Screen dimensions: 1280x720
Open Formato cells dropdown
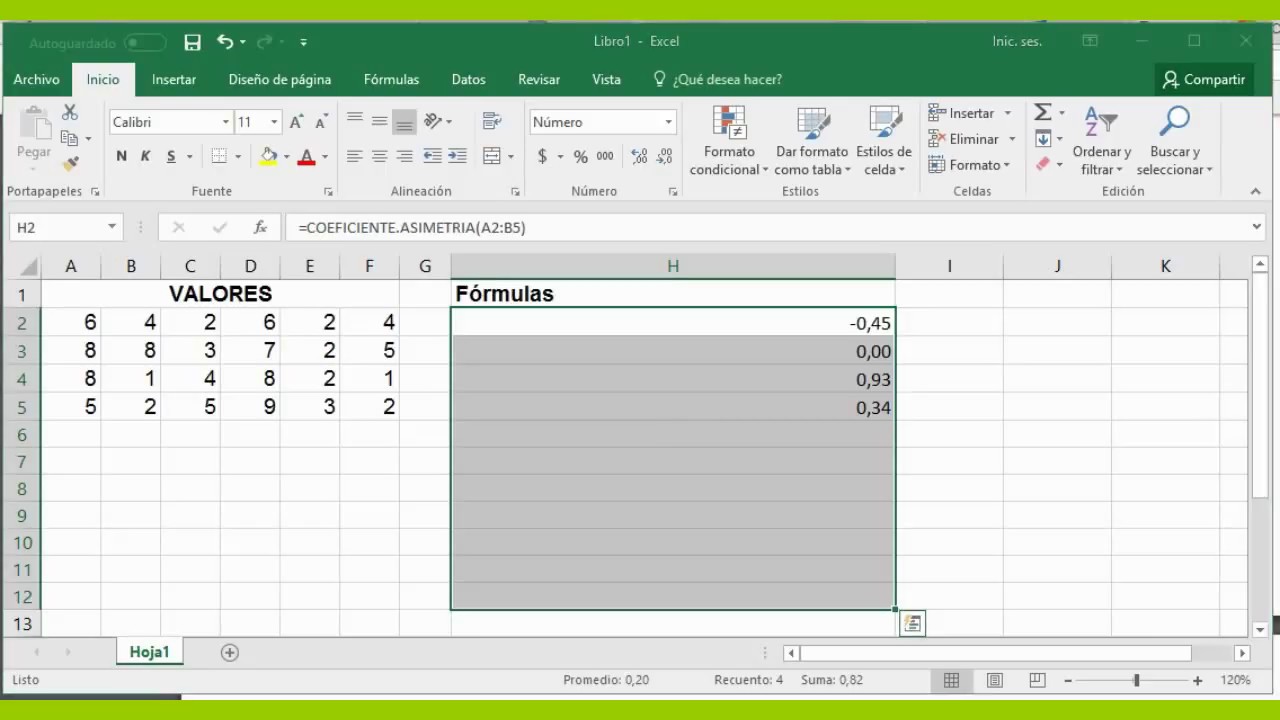pos(969,165)
